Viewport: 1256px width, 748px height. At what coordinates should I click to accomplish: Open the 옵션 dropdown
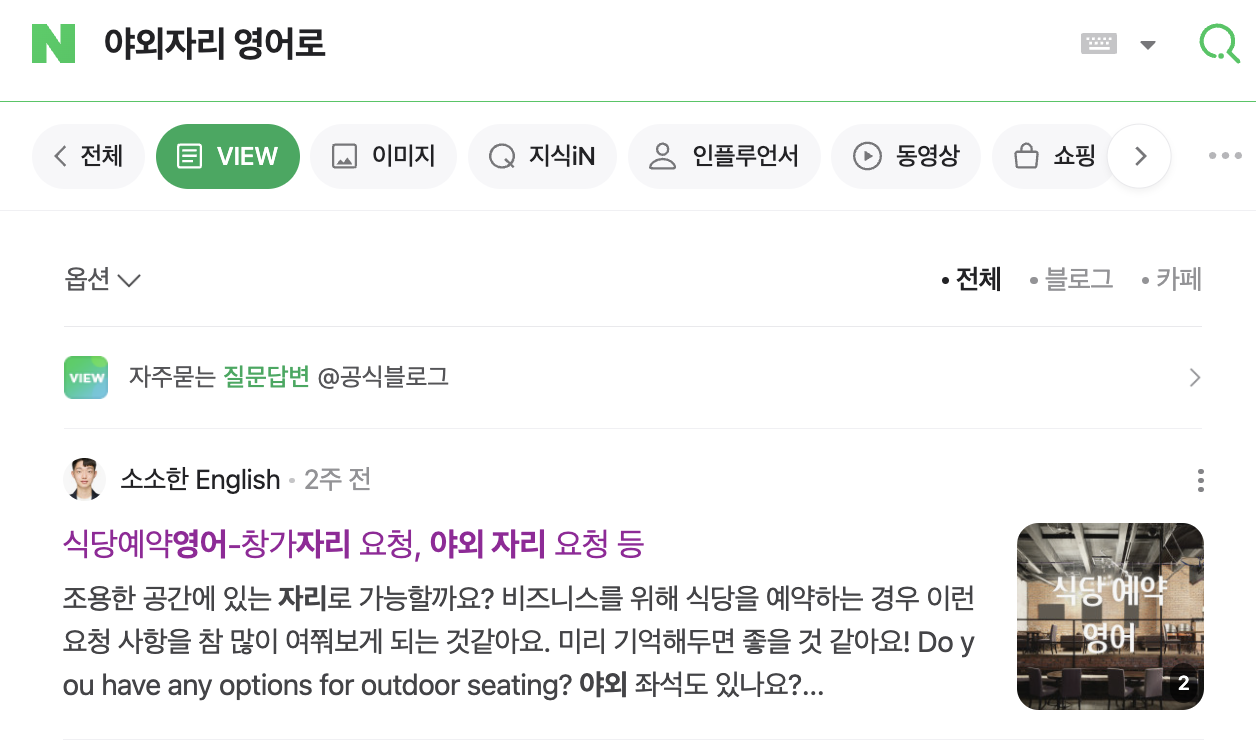pyautogui.click(x=101, y=279)
